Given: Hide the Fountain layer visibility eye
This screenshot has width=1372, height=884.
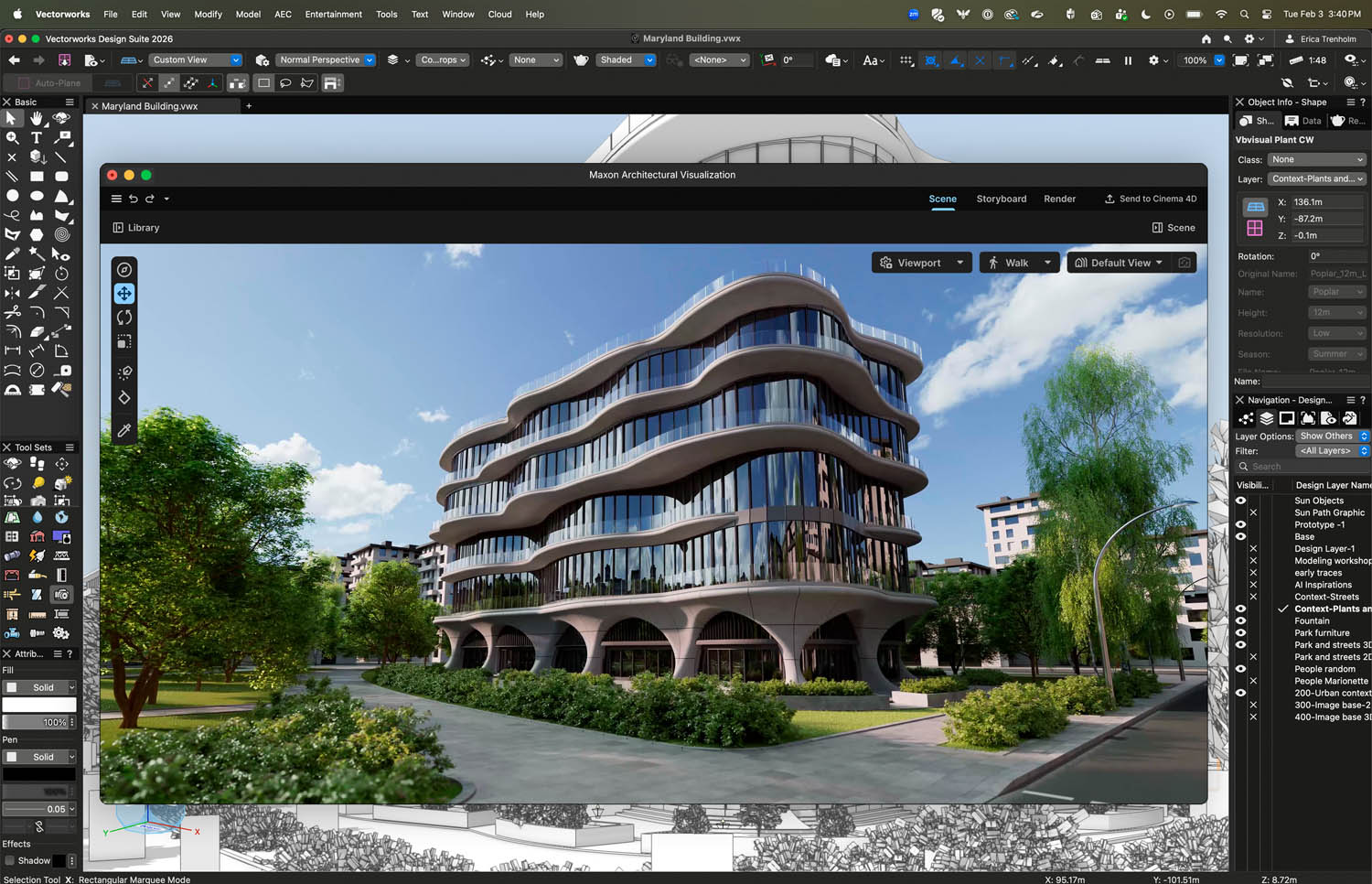Looking at the screenshot, I should pos(1241,620).
